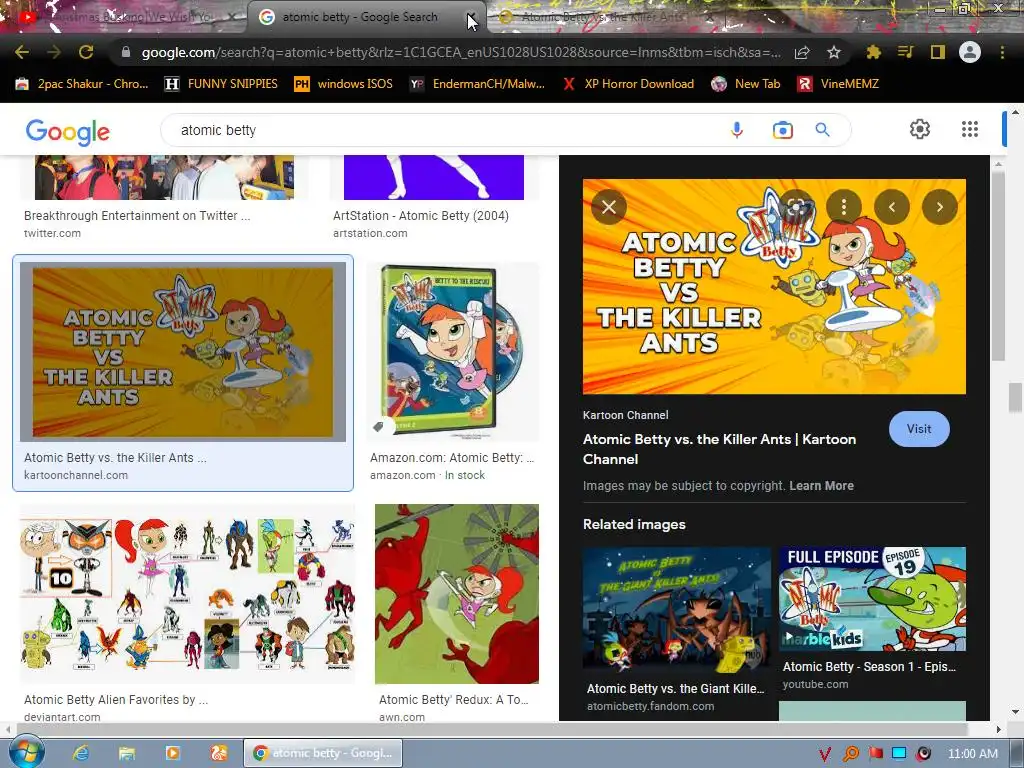Click the 11:00 AM system clock
This screenshot has width=1024, height=768.
pyautogui.click(x=972, y=754)
